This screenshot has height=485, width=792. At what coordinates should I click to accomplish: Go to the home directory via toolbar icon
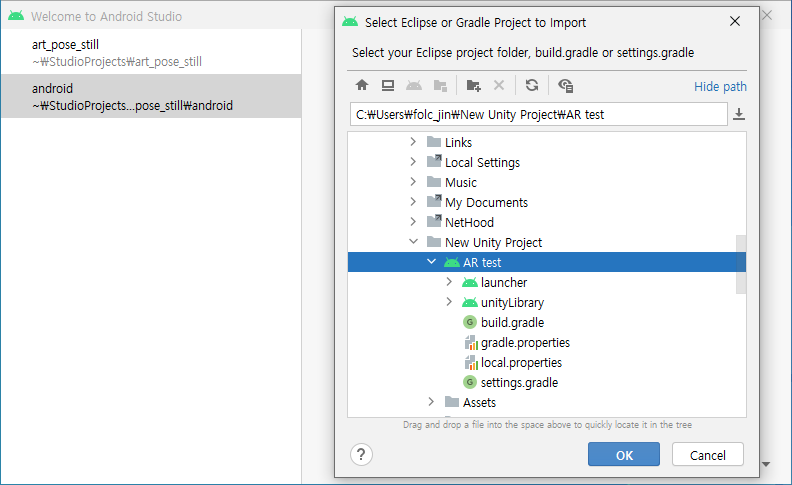point(362,85)
